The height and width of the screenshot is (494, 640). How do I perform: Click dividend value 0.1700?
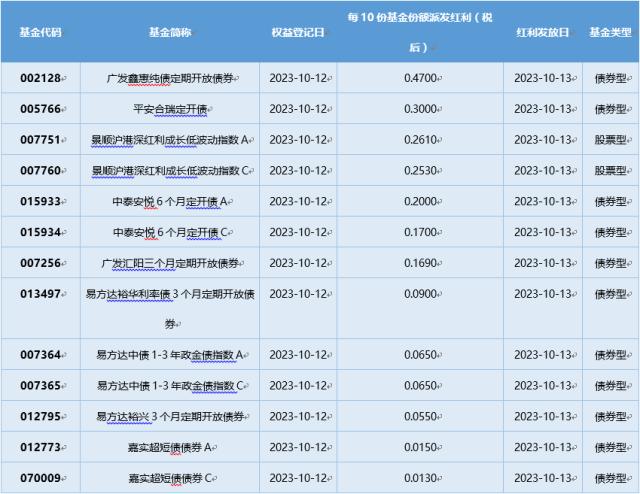click(x=420, y=232)
